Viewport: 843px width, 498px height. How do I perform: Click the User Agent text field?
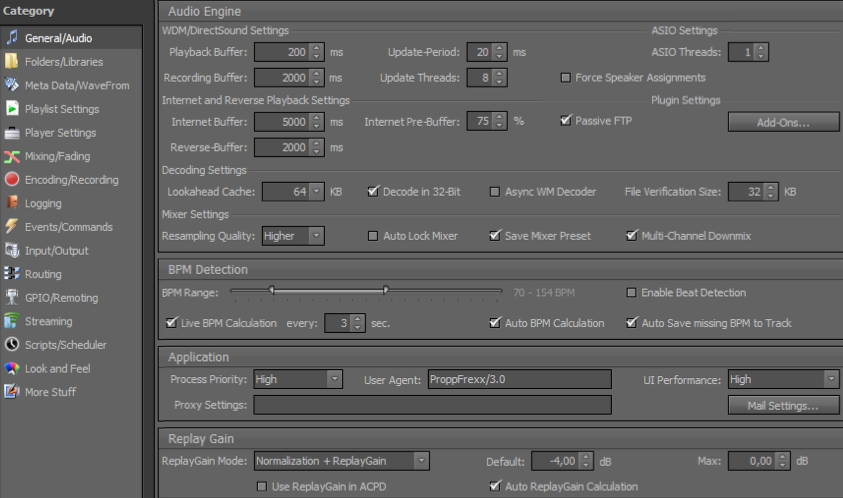point(519,379)
